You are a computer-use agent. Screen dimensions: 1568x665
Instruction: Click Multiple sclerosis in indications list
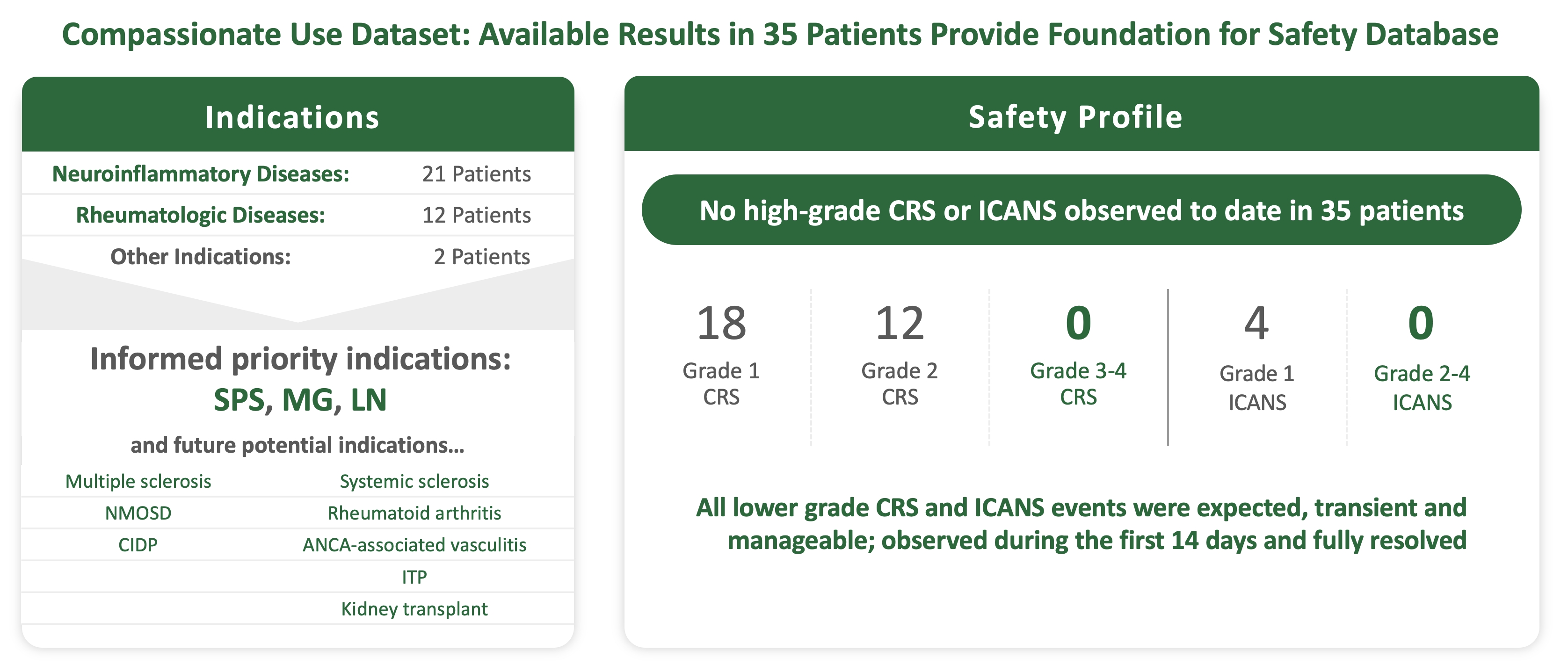coord(138,481)
